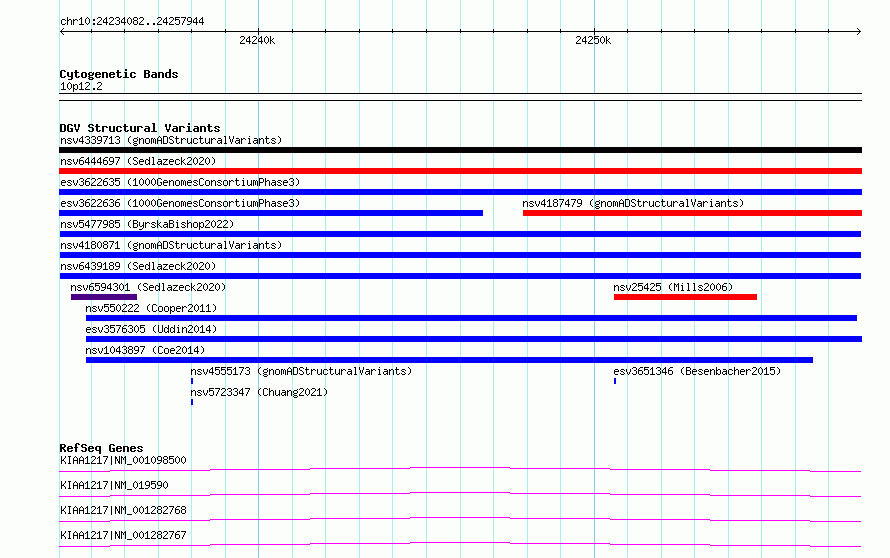Click the left arrow on the ruler
The width and height of the screenshot is (890, 558).
[62, 31]
